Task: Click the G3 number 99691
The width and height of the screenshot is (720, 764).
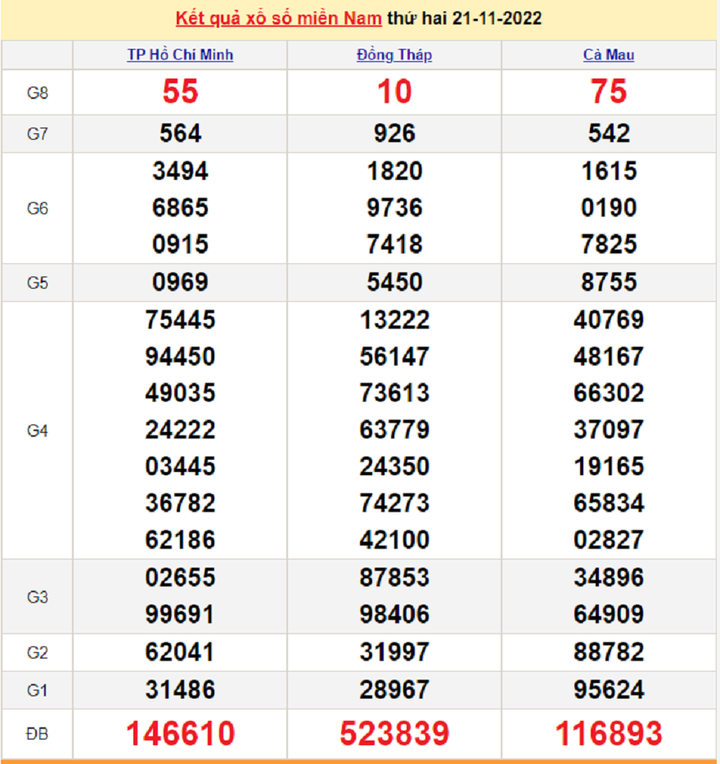Action: coord(180,614)
